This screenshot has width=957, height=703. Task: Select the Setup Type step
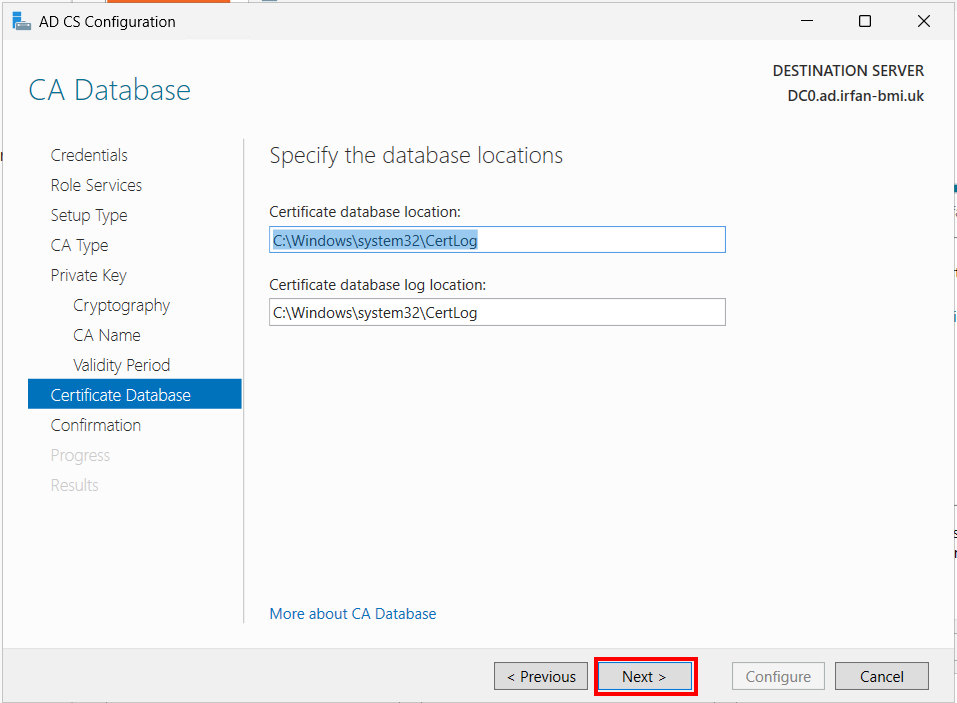tap(89, 215)
